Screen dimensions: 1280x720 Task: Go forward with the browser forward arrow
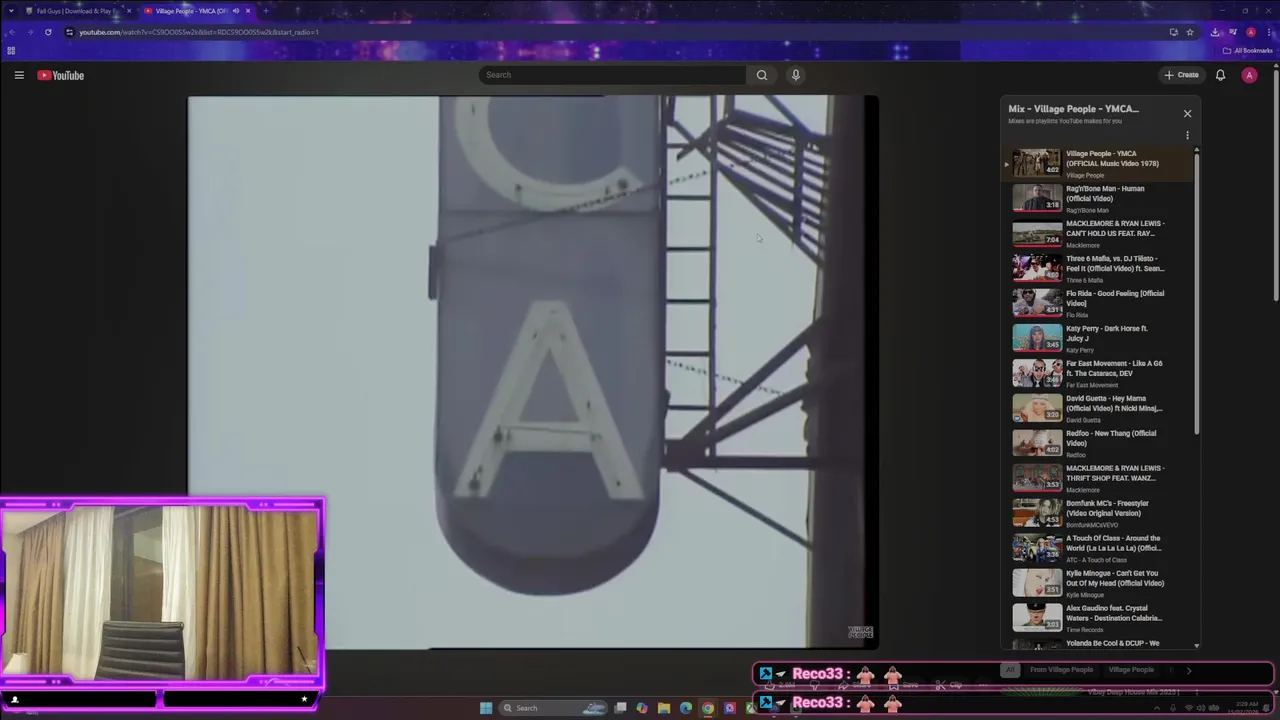pyautogui.click(x=30, y=32)
